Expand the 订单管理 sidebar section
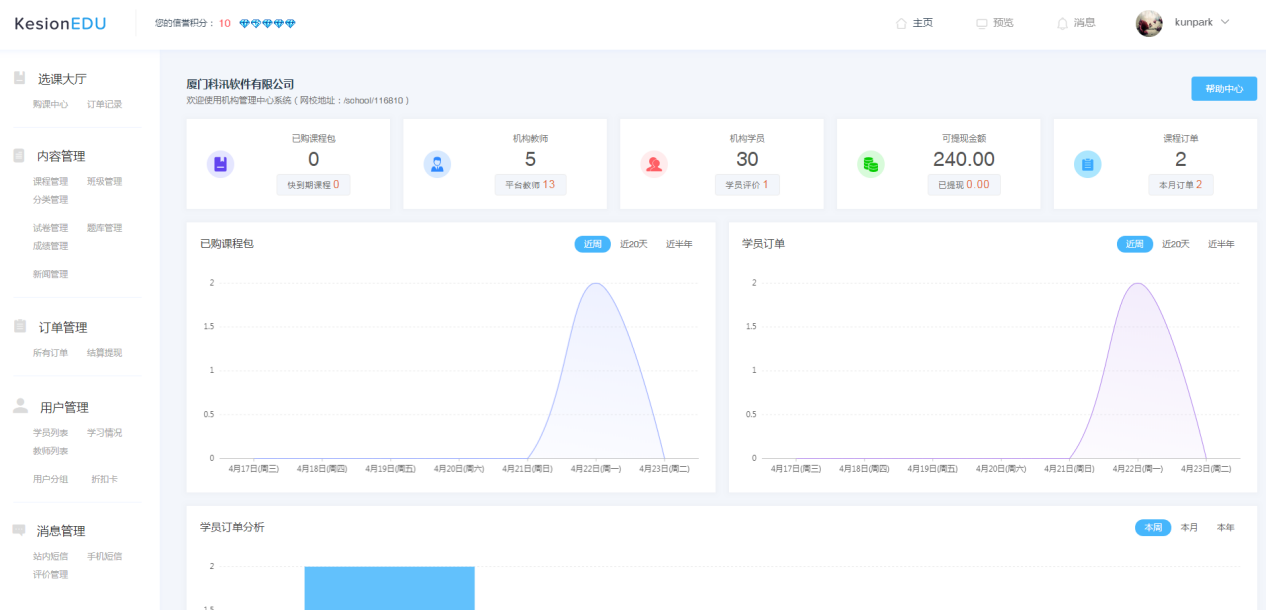The image size is (1266, 610). click(x=63, y=327)
